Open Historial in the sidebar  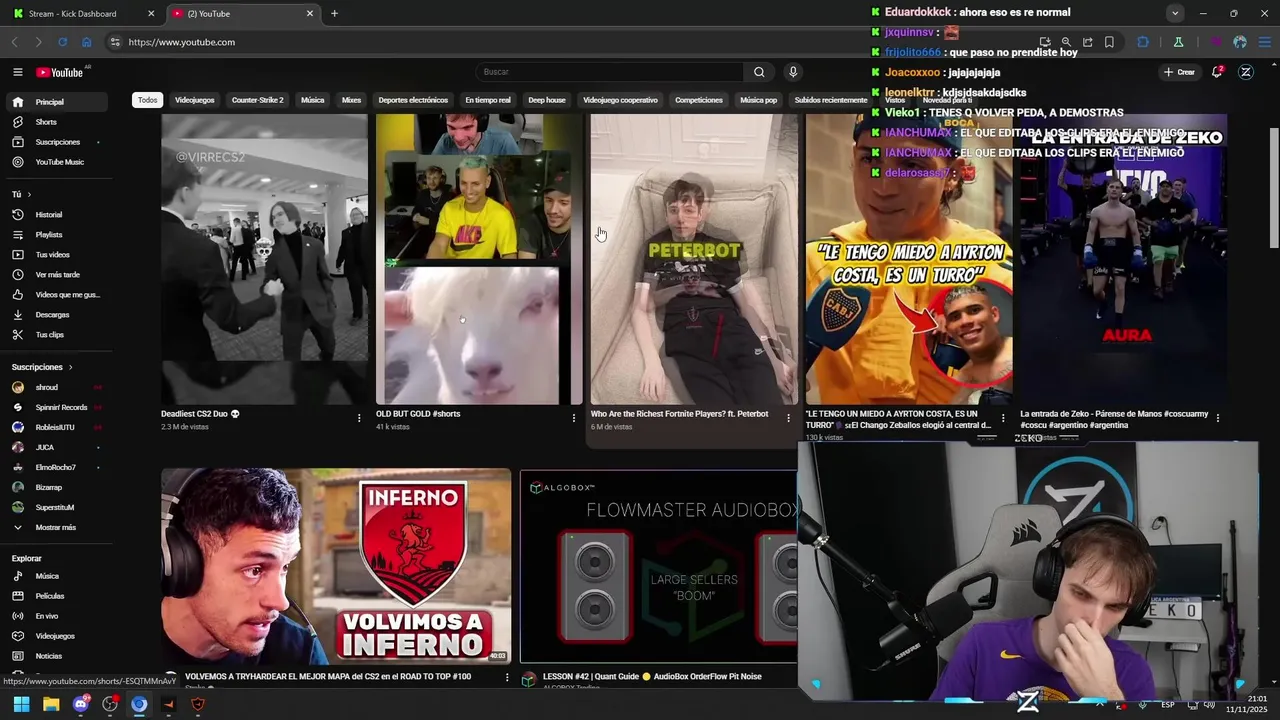point(56,215)
